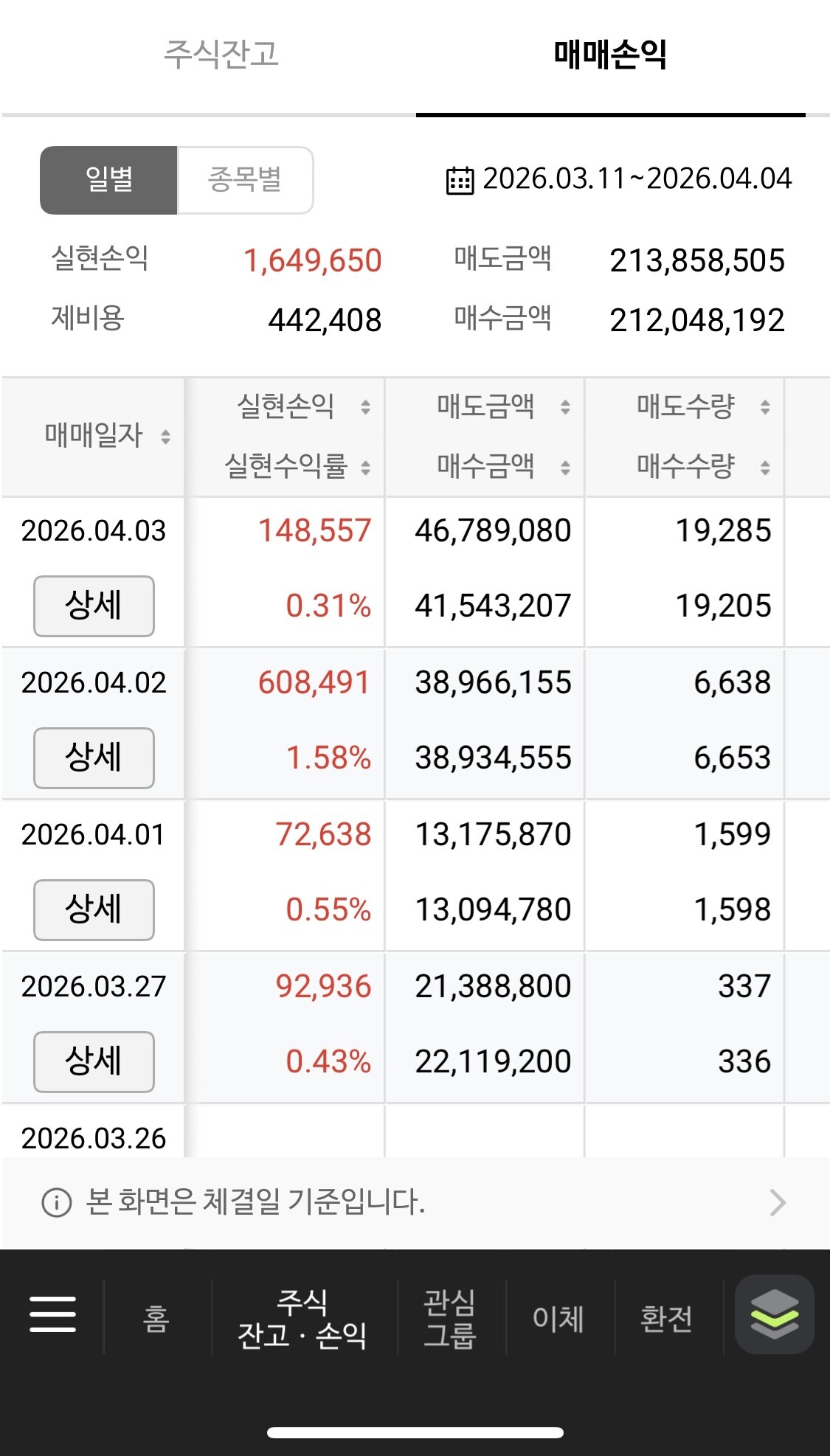Sort by 매매일자 arrows
This screenshot has height=1456, width=830.
[165, 437]
